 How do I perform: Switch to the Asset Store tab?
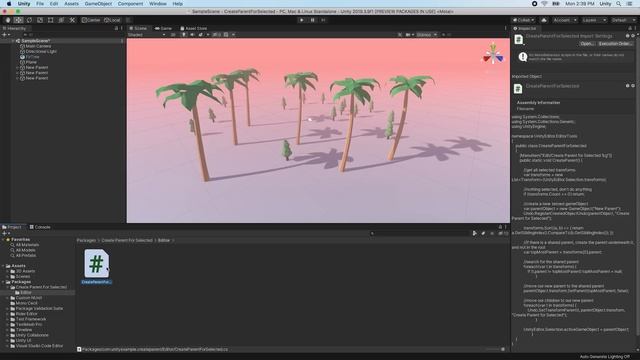[x=193, y=29]
